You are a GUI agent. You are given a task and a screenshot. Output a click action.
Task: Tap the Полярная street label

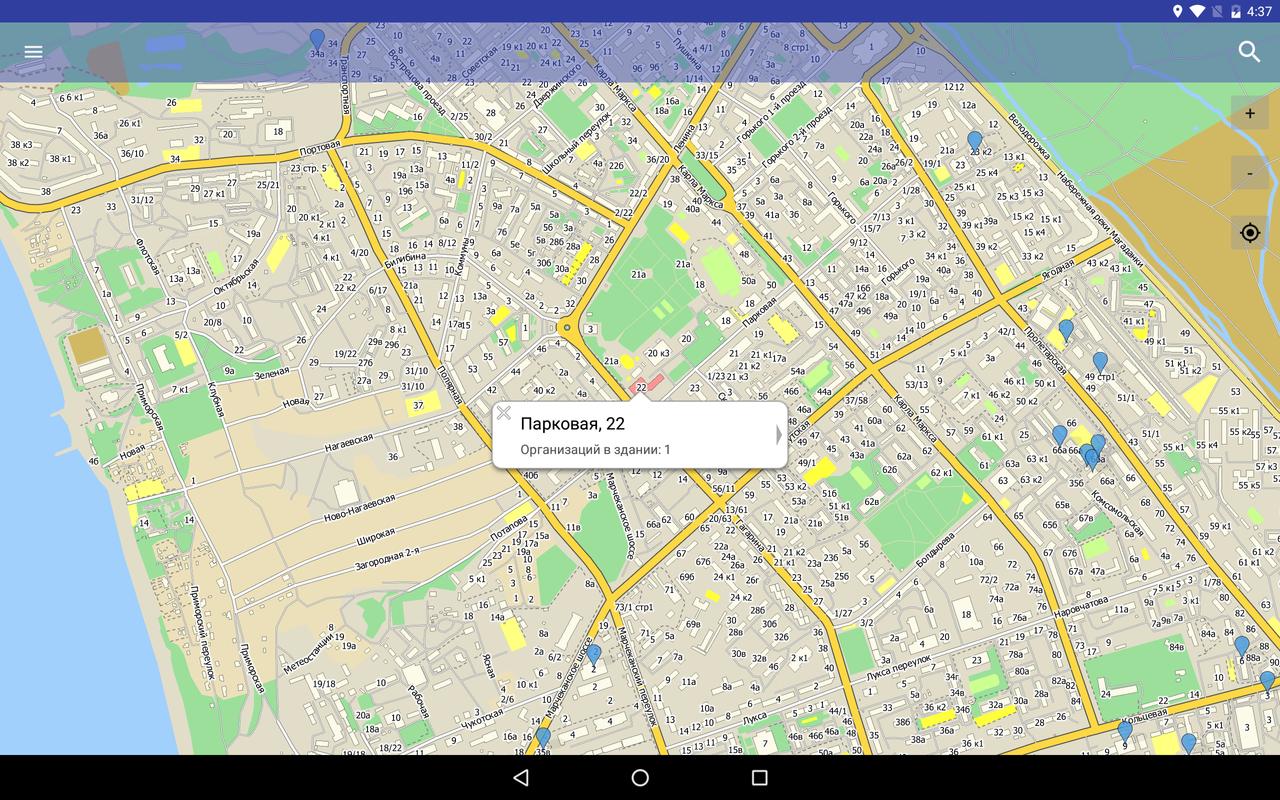[x=450, y=385]
